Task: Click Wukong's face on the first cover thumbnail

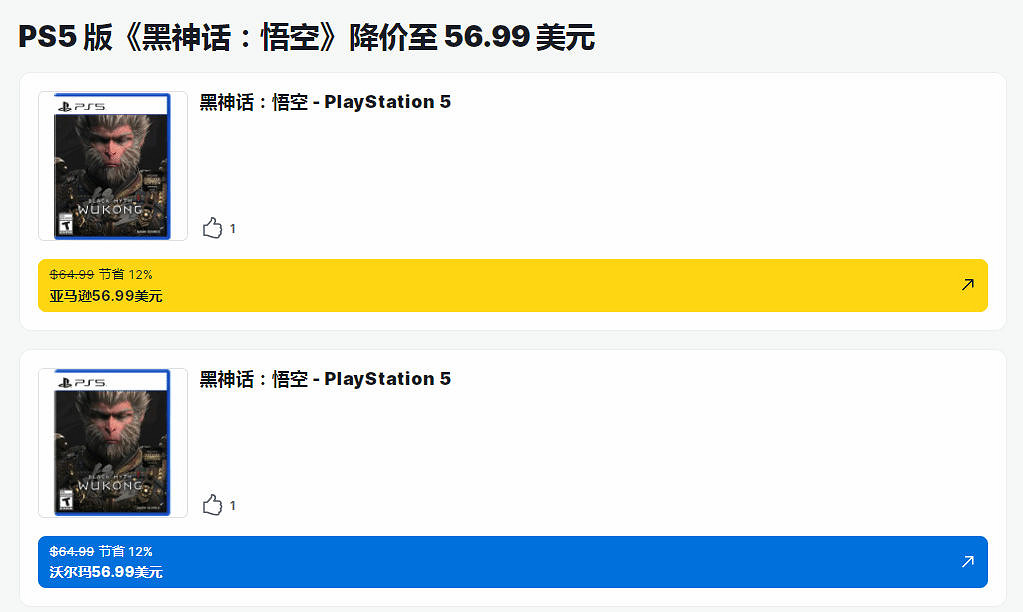Action: (x=111, y=150)
